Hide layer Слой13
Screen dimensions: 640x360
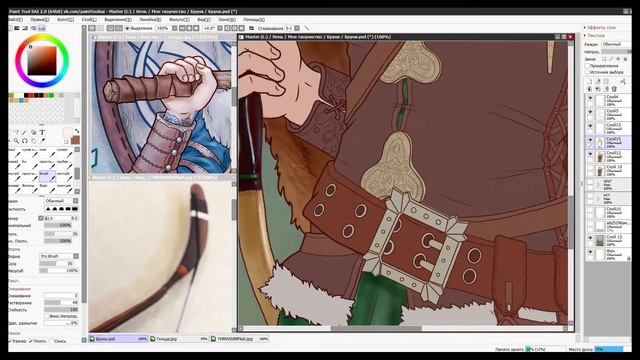[x=590, y=126]
